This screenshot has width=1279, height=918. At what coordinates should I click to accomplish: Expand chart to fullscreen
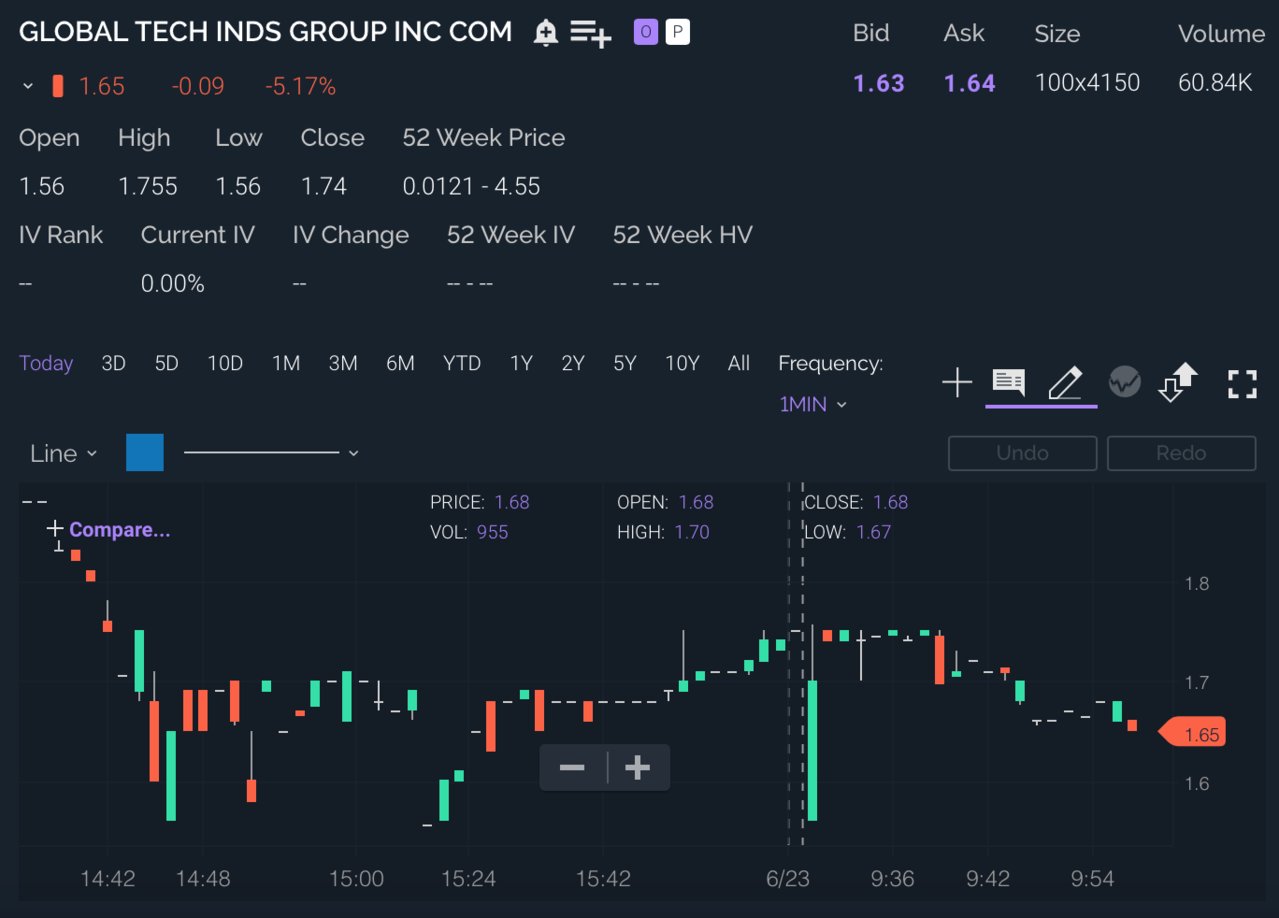(1242, 383)
